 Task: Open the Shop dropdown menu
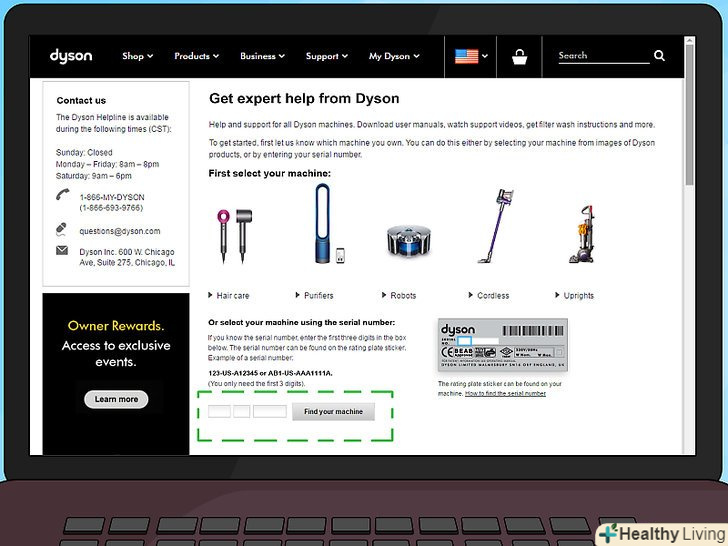[137, 56]
